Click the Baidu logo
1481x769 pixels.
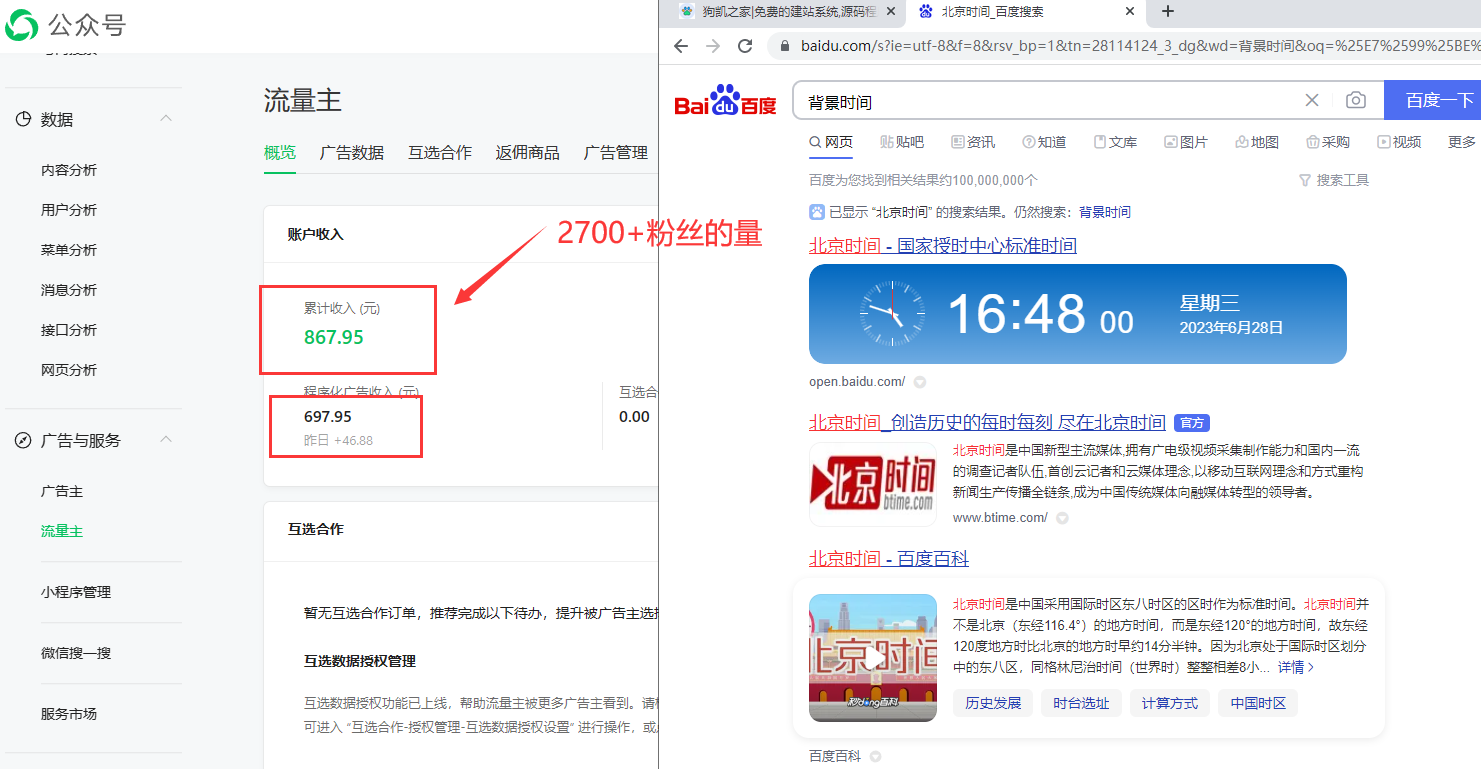[725, 101]
